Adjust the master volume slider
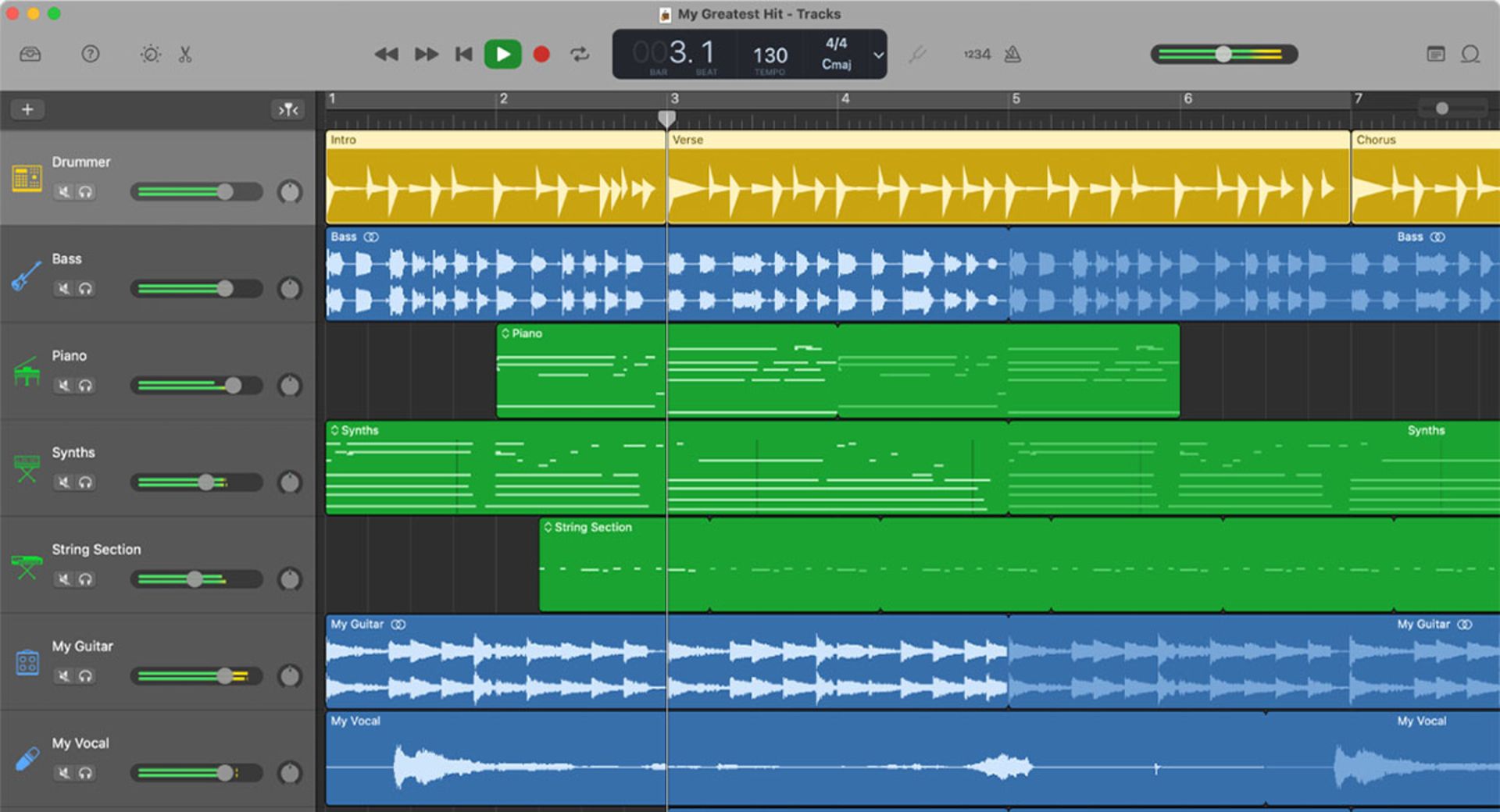The width and height of the screenshot is (1500, 812). click(x=1223, y=54)
